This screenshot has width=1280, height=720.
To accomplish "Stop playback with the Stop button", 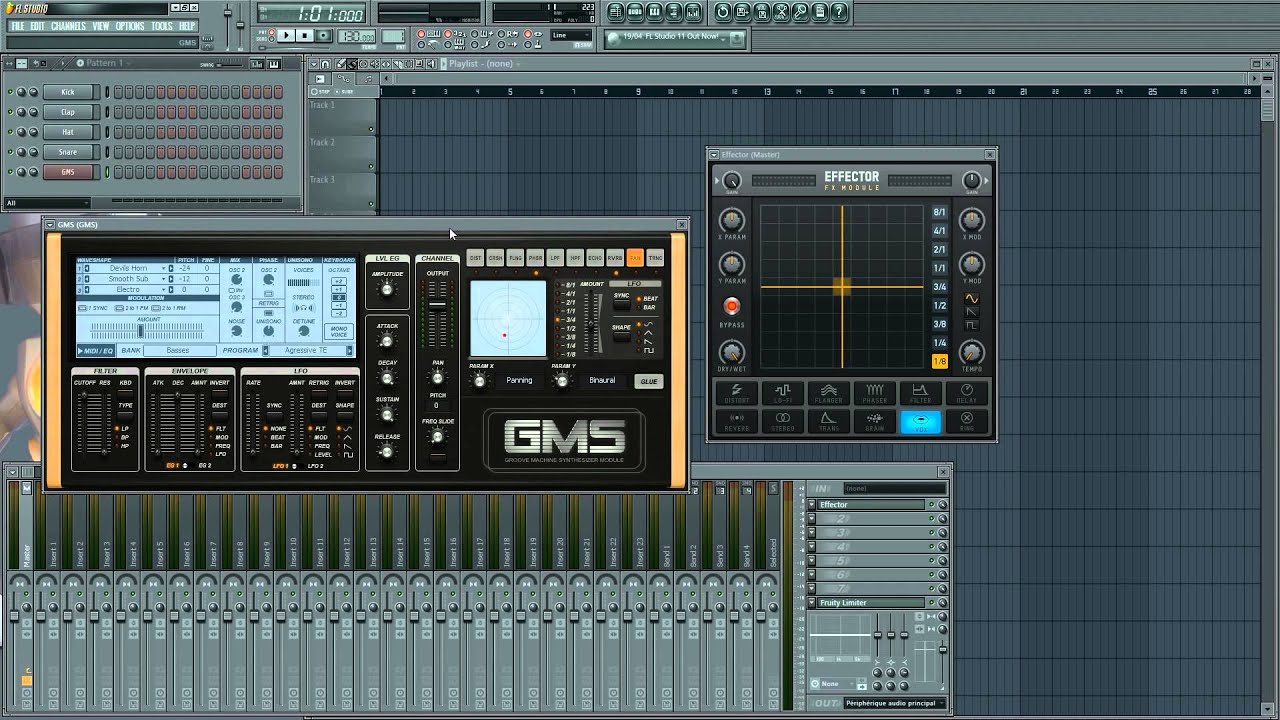I will point(305,36).
